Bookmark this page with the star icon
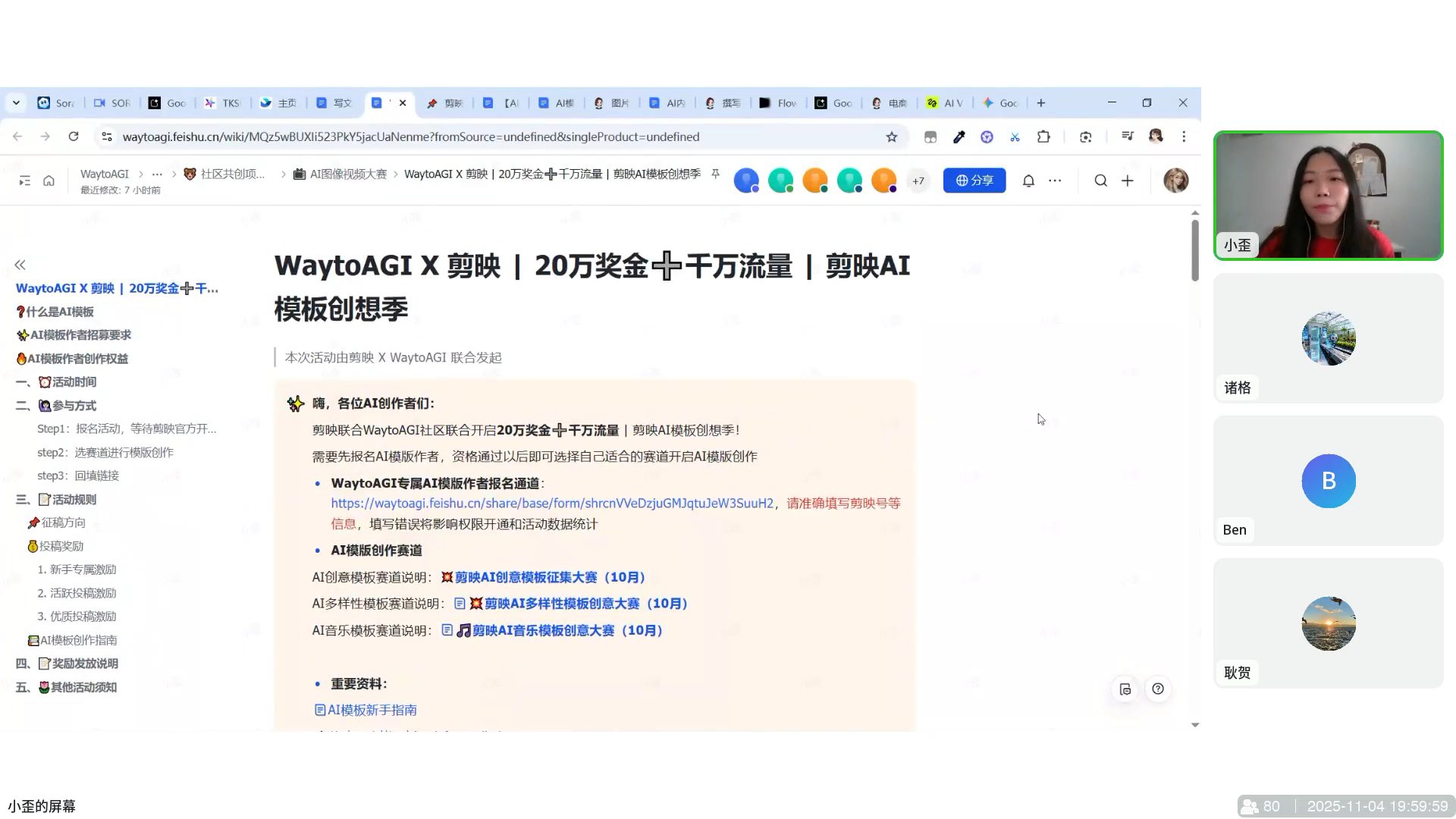The width and height of the screenshot is (1456, 819). (892, 136)
